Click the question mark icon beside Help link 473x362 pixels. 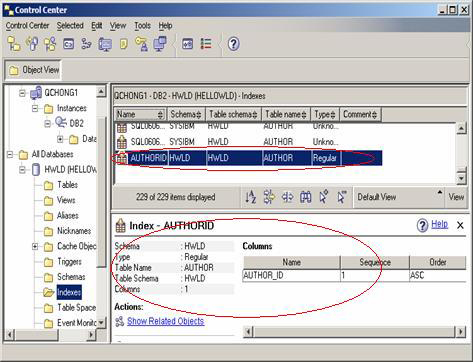point(422,225)
